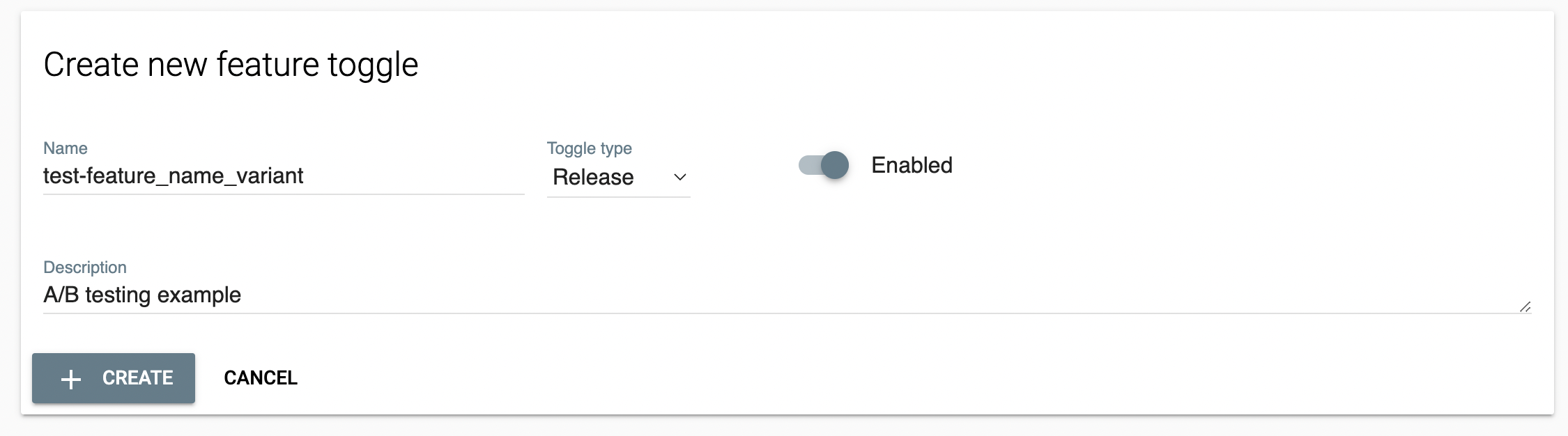
Task: Click the "Create new feature toggle" heading
Action: (x=231, y=64)
